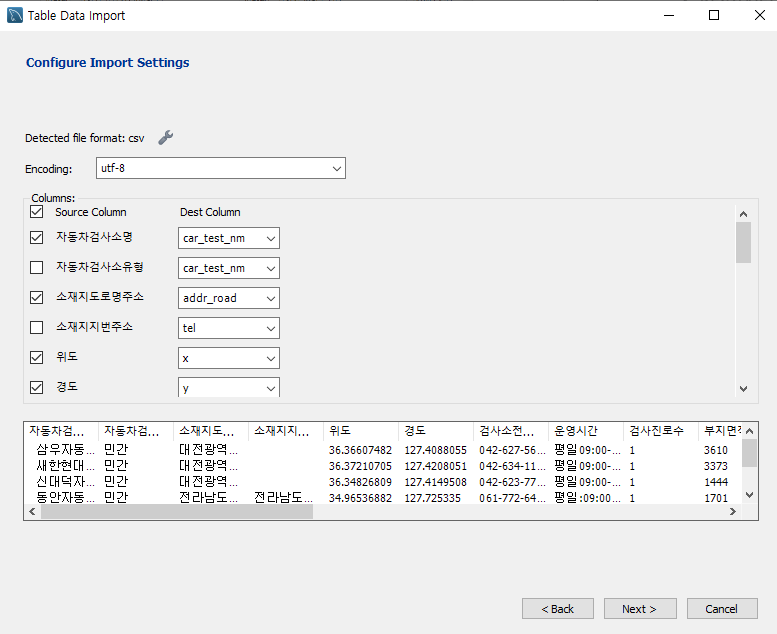
Task: Enable the 자동차검사소유형 column checkbox
Action: tap(36, 268)
